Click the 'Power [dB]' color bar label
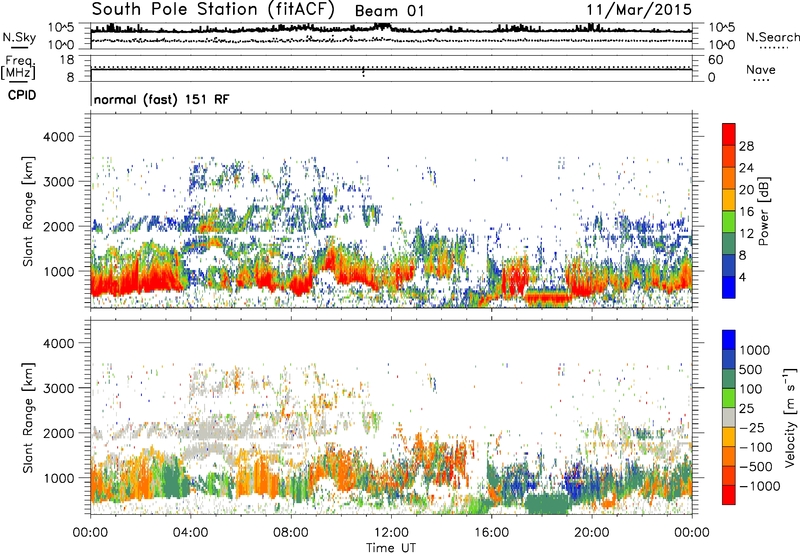 763,211
